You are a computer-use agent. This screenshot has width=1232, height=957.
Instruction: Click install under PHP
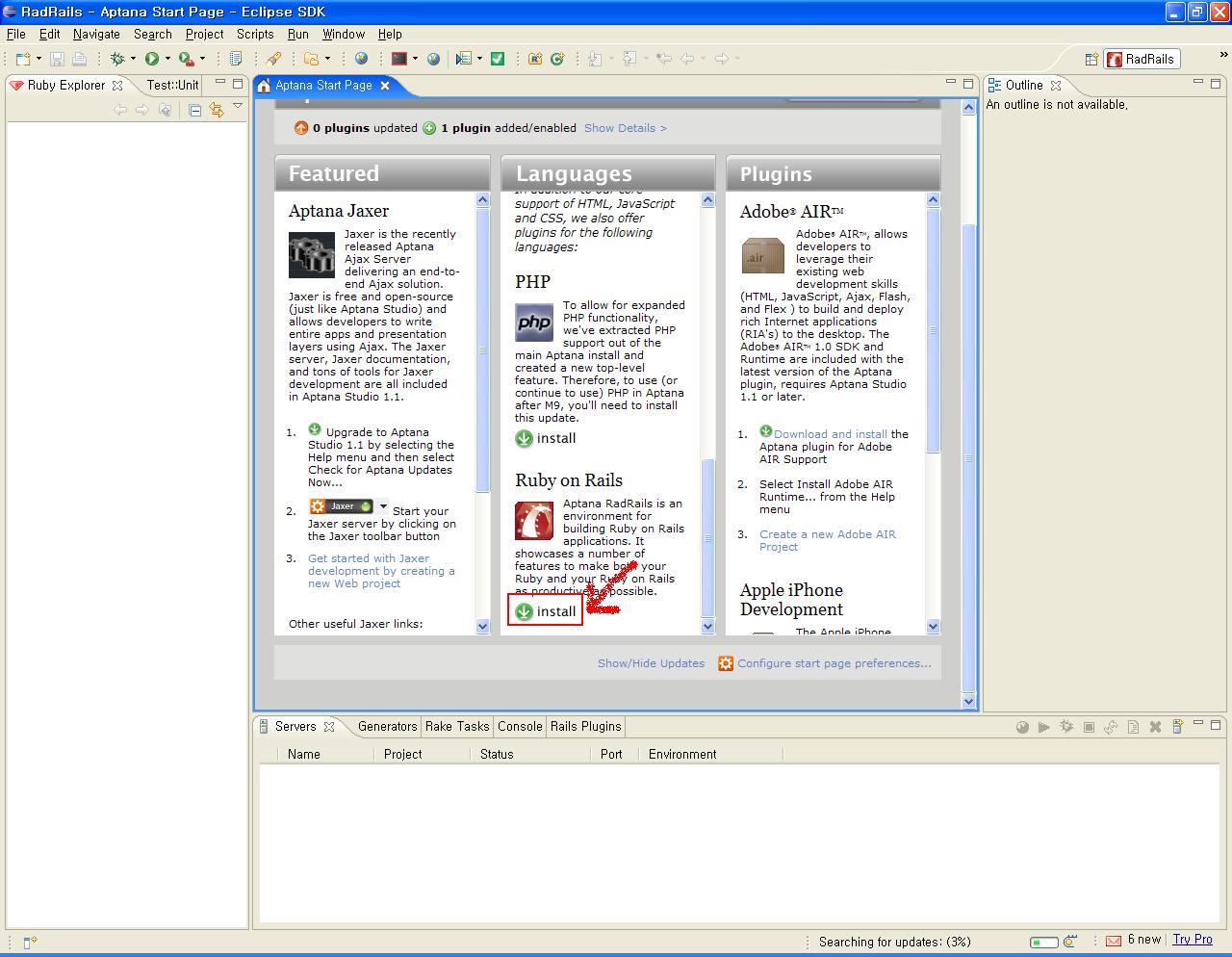click(546, 438)
